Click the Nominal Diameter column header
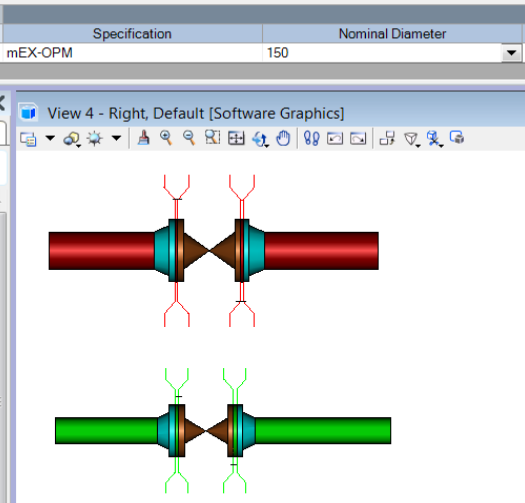This screenshot has height=503, width=525. pyautogui.click(x=392, y=34)
